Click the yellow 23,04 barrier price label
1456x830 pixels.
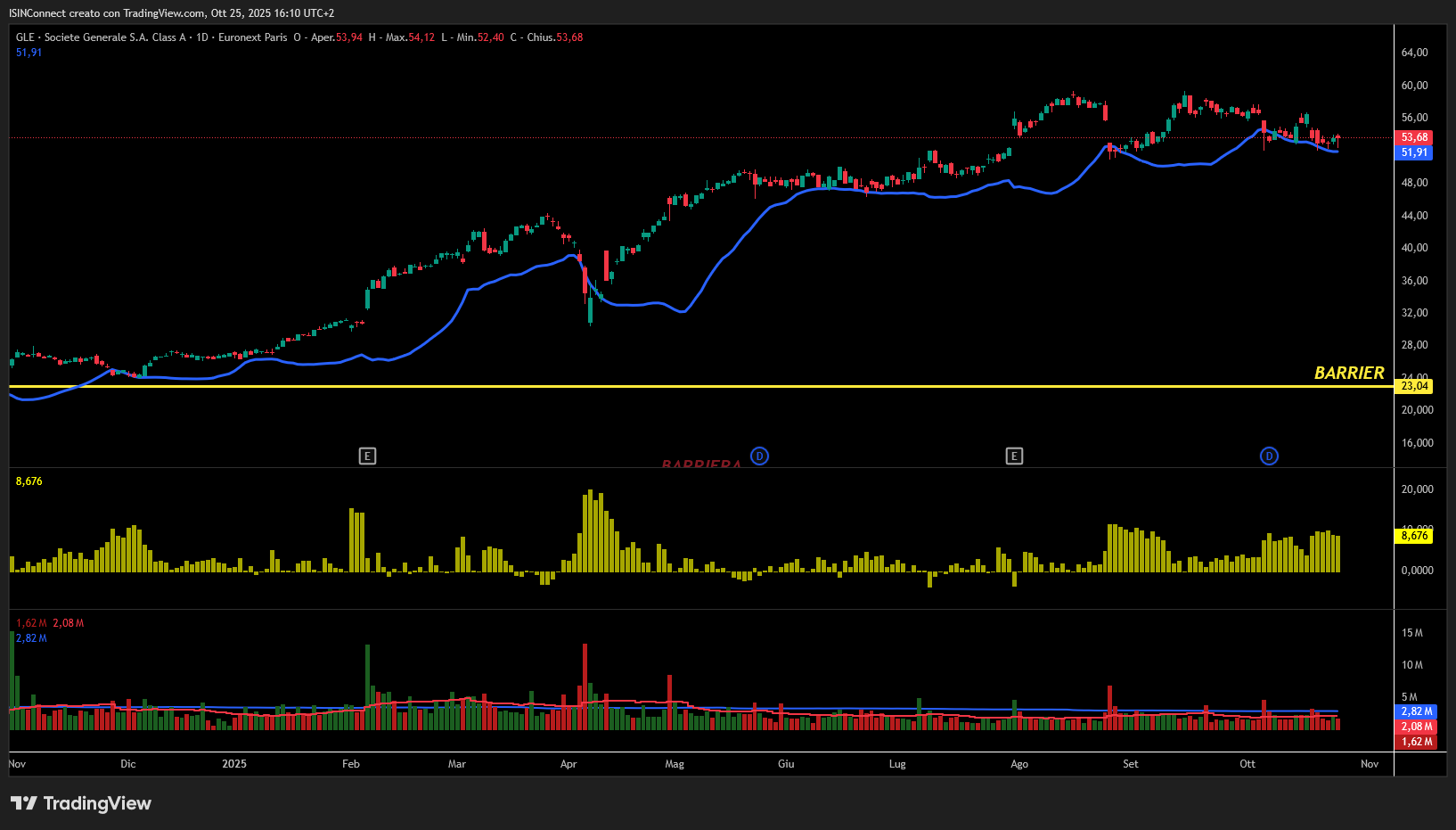pyautogui.click(x=1414, y=386)
